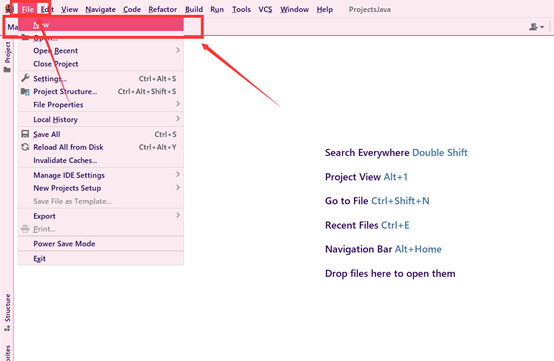Click the Ctrl+E shortcut hint

point(395,225)
